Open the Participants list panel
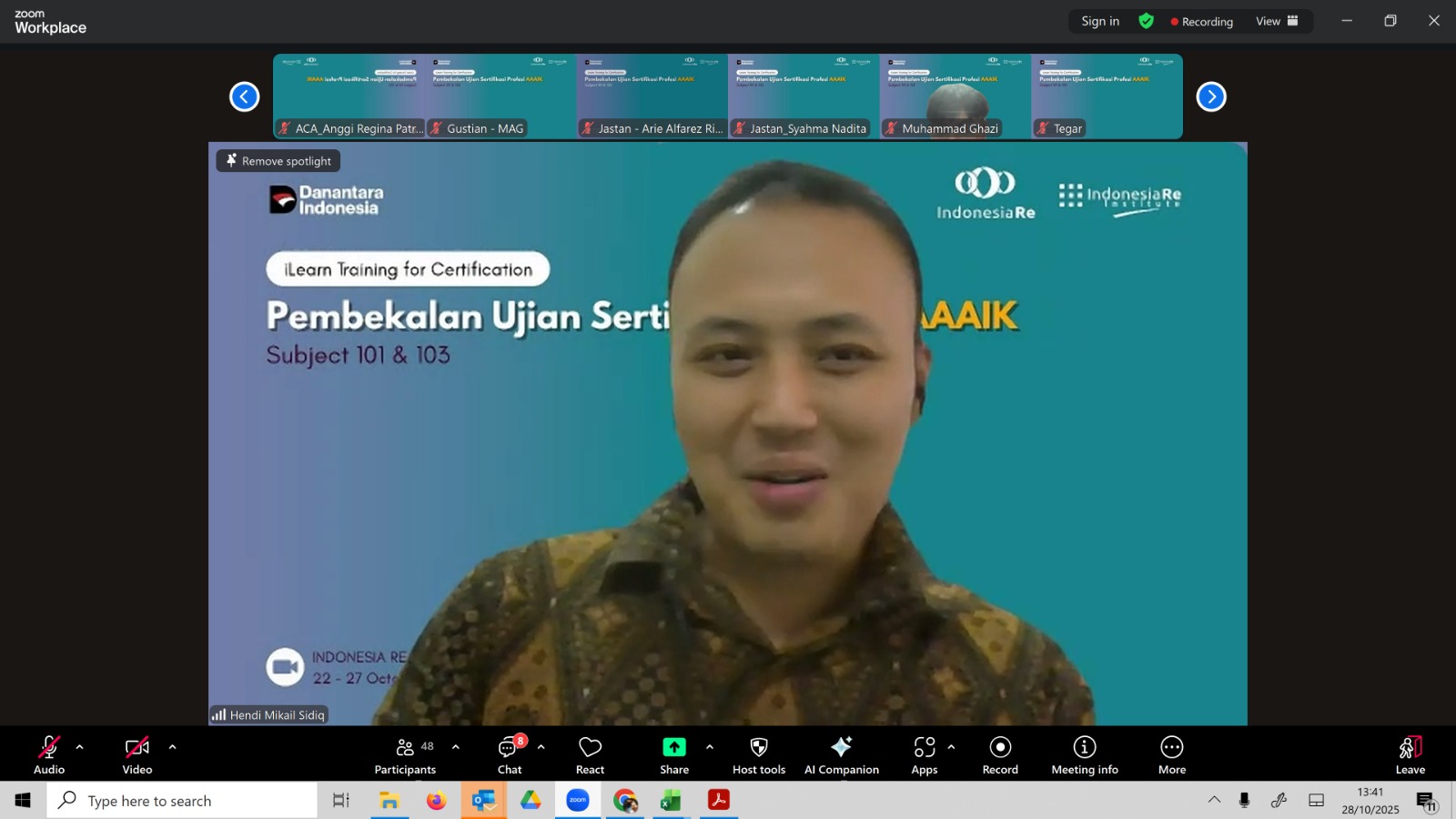 405,754
